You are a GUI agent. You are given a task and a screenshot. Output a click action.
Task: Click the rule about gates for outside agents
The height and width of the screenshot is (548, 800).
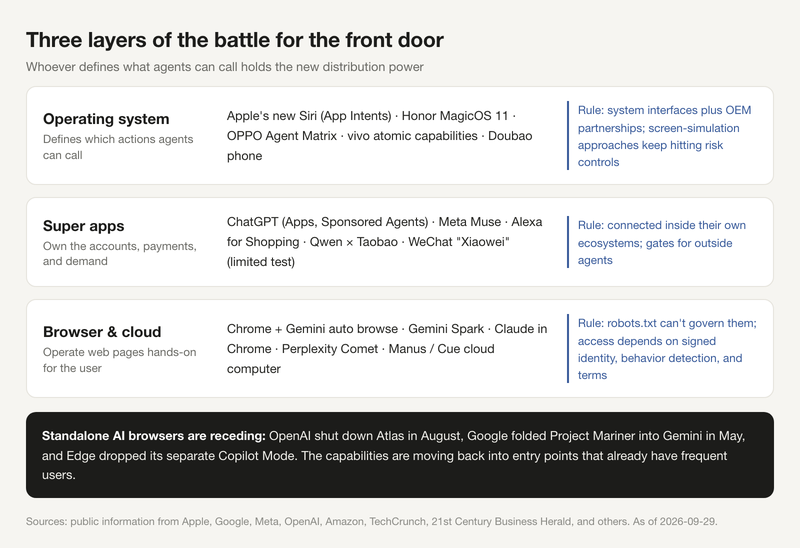[662, 242]
